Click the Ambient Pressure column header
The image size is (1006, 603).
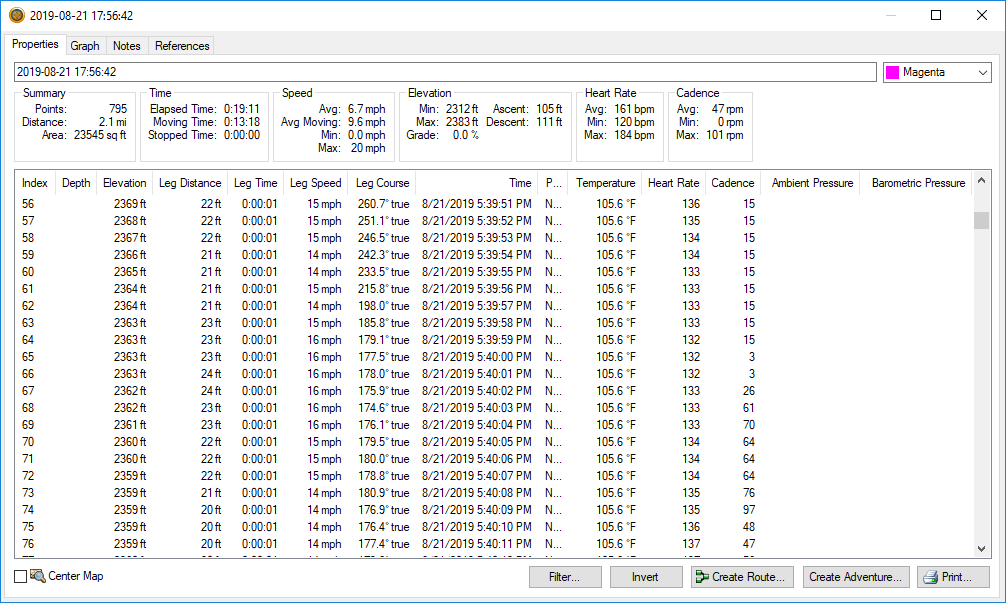[x=812, y=183]
